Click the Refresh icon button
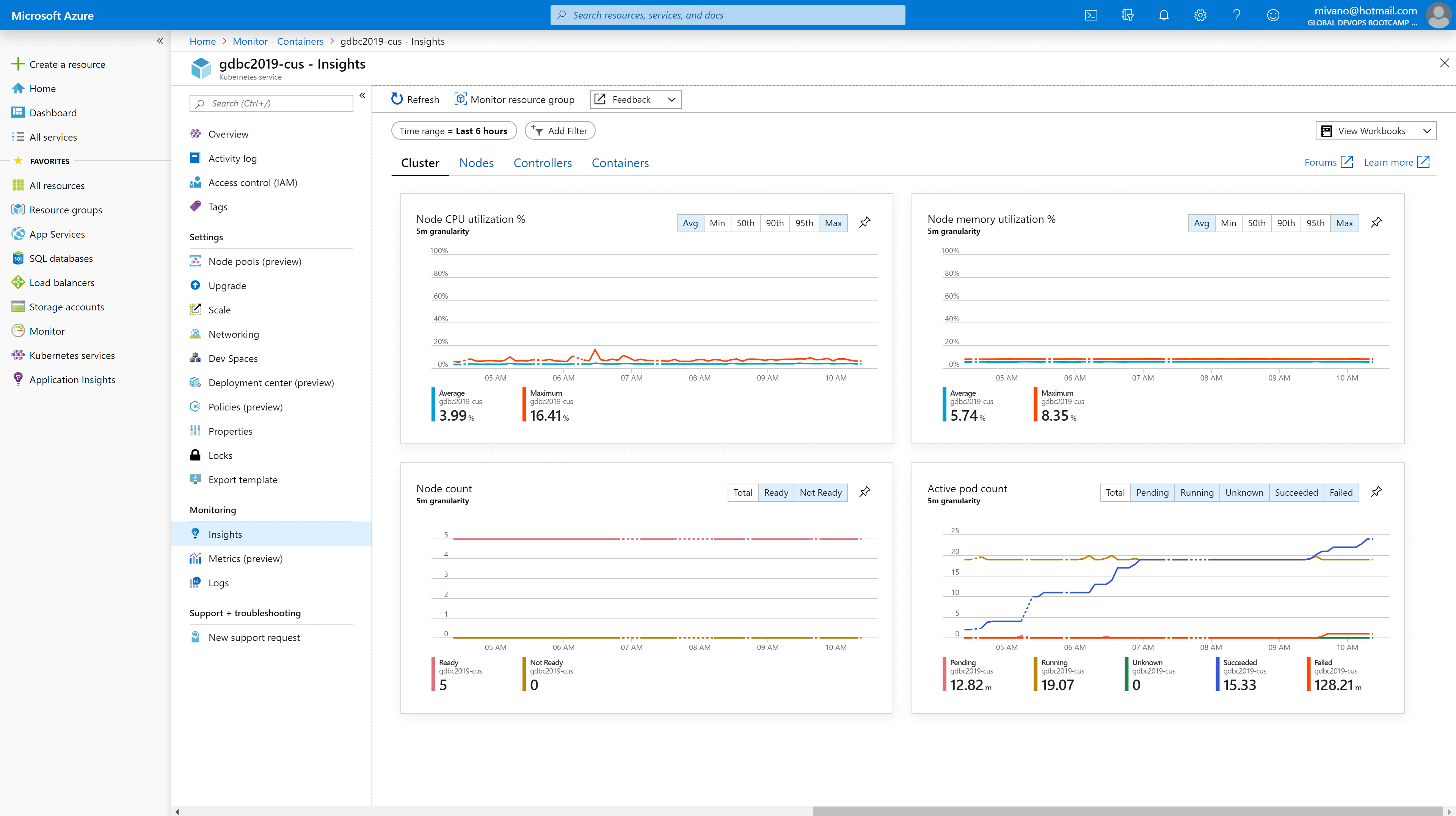 pos(397,99)
